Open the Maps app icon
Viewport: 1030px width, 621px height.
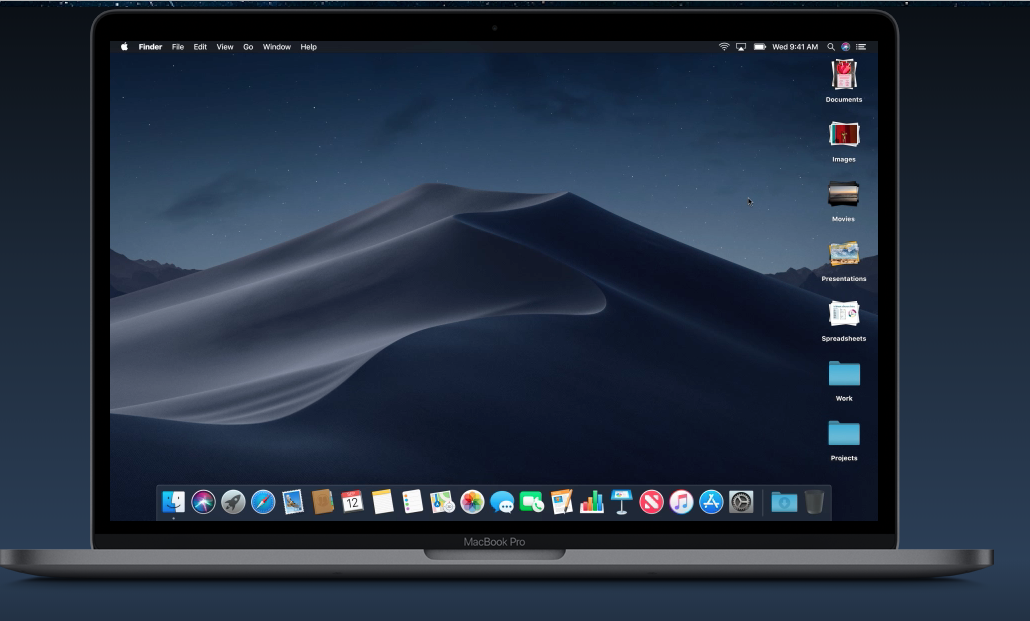click(x=442, y=502)
